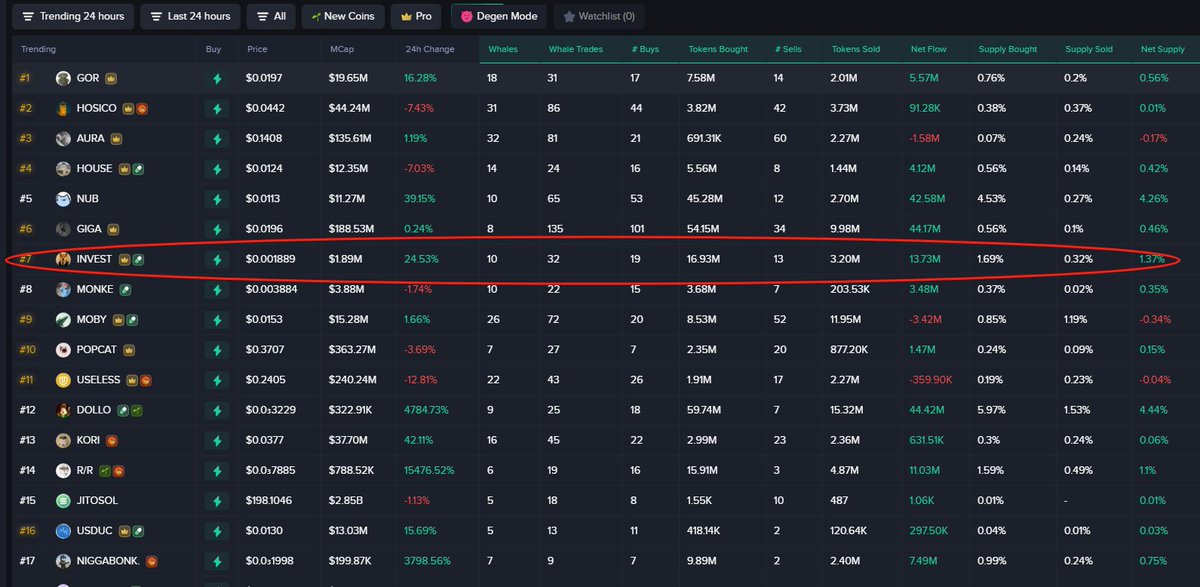Click the quick buy lightning icon for NIGGABONK
The height and width of the screenshot is (587, 1200).
coord(215,561)
